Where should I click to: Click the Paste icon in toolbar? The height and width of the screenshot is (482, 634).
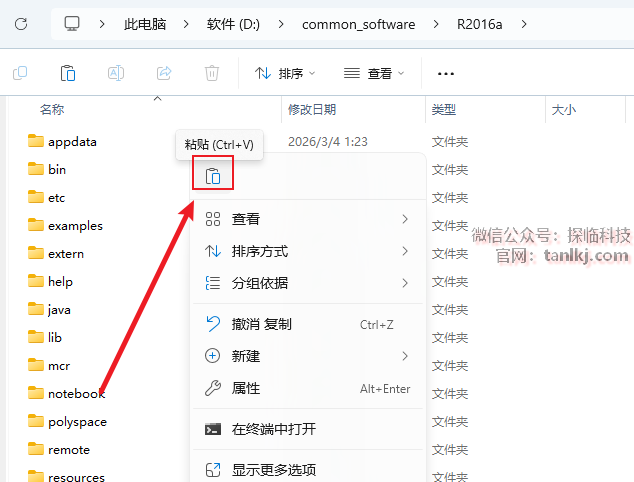[68, 73]
